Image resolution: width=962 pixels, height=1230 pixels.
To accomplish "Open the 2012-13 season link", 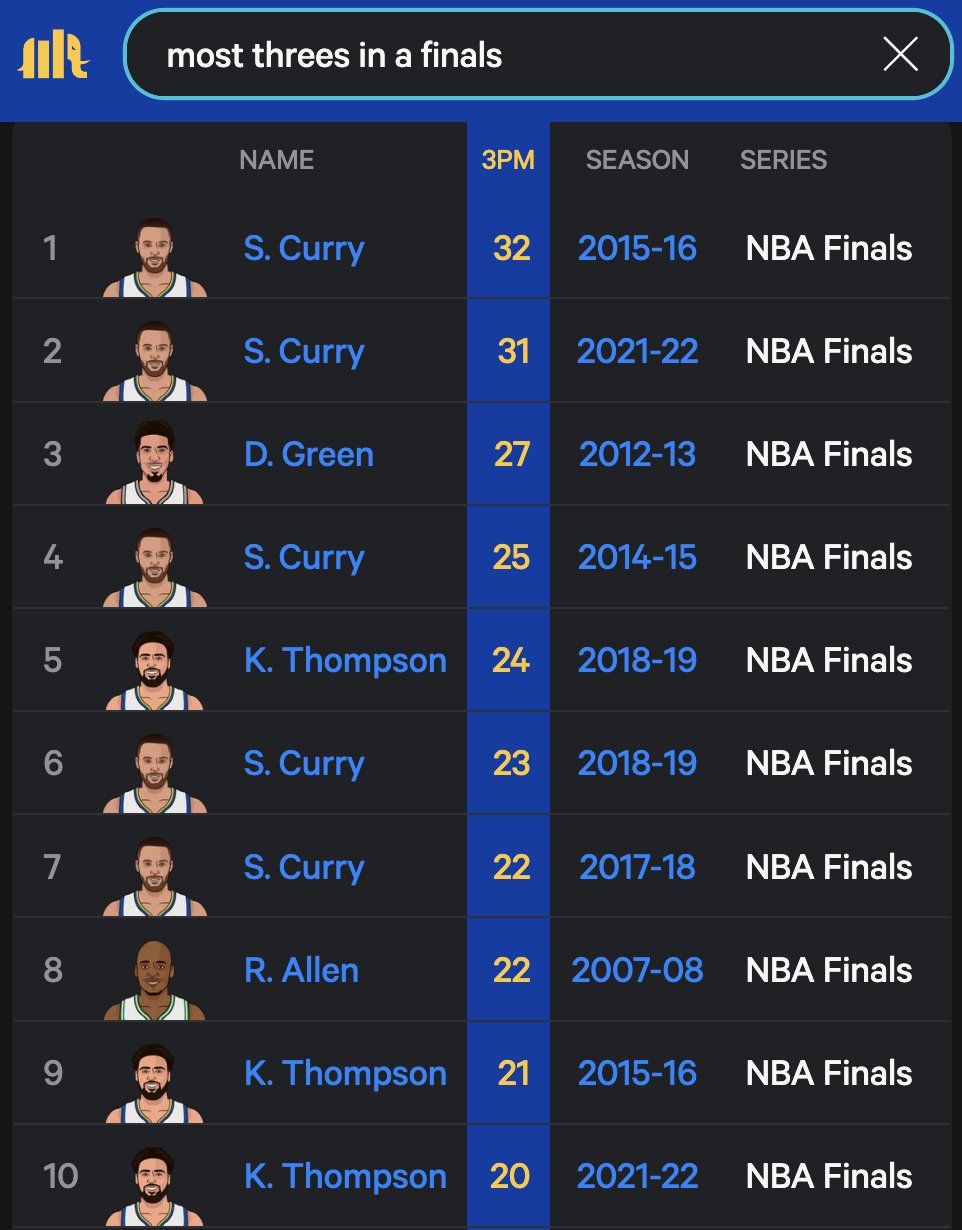I will click(x=637, y=454).
